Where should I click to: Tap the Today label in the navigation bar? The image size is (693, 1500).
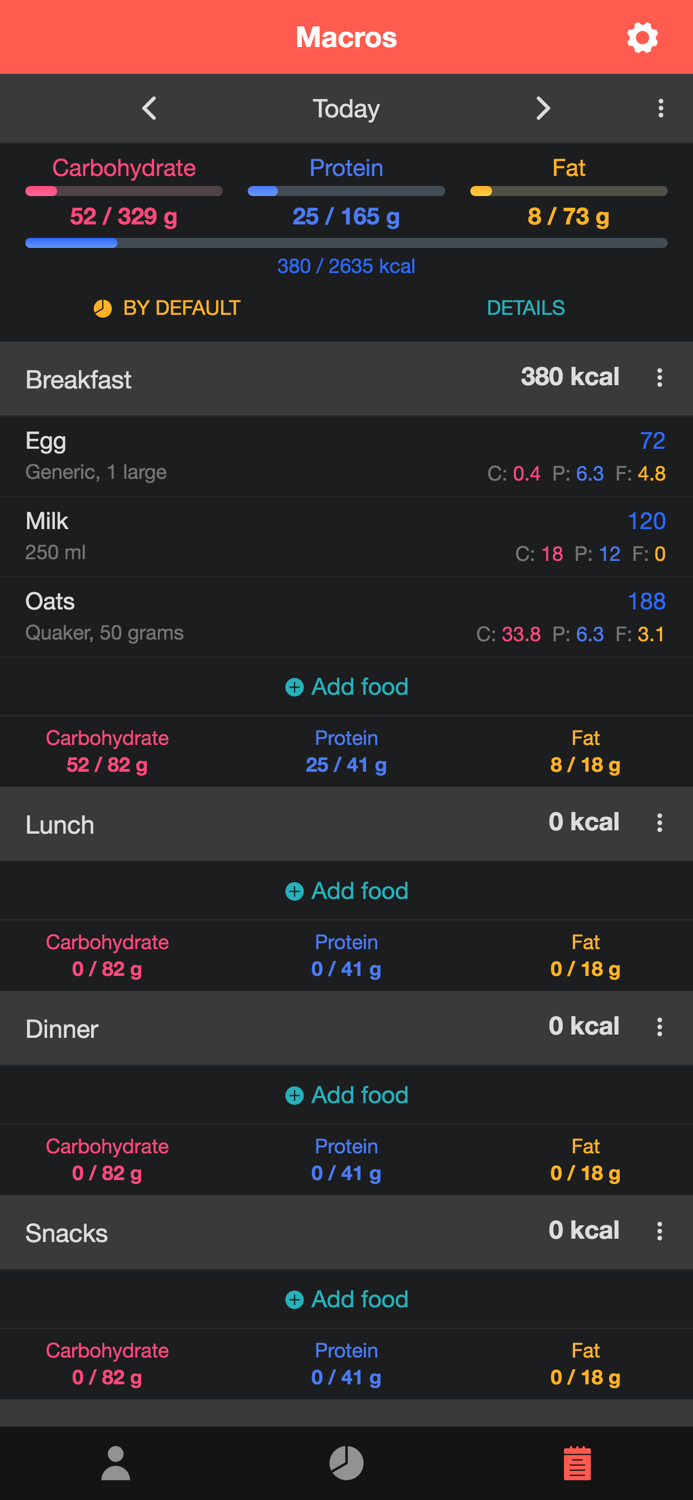tap(346, 108)
